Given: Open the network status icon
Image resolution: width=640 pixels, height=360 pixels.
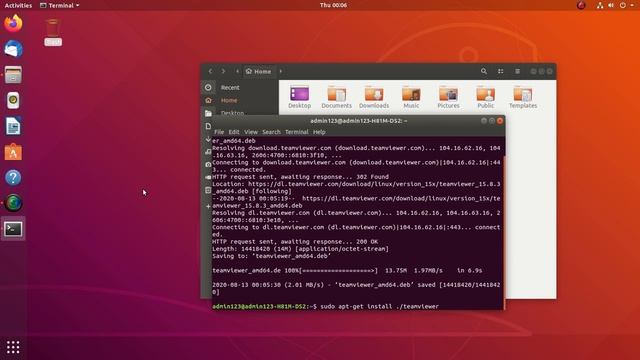Looking at the screenshot, I should click(600, 5).
